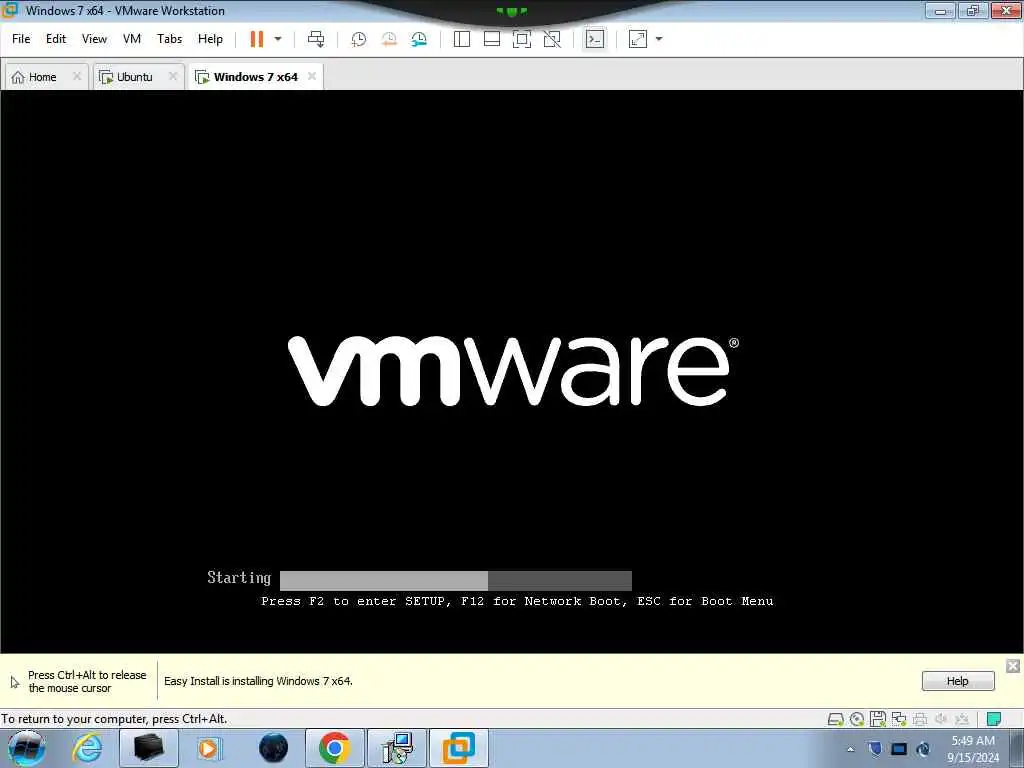Enter full screen mode
The height and width of the screenshot is (768, 1024).
coord(522,39)
